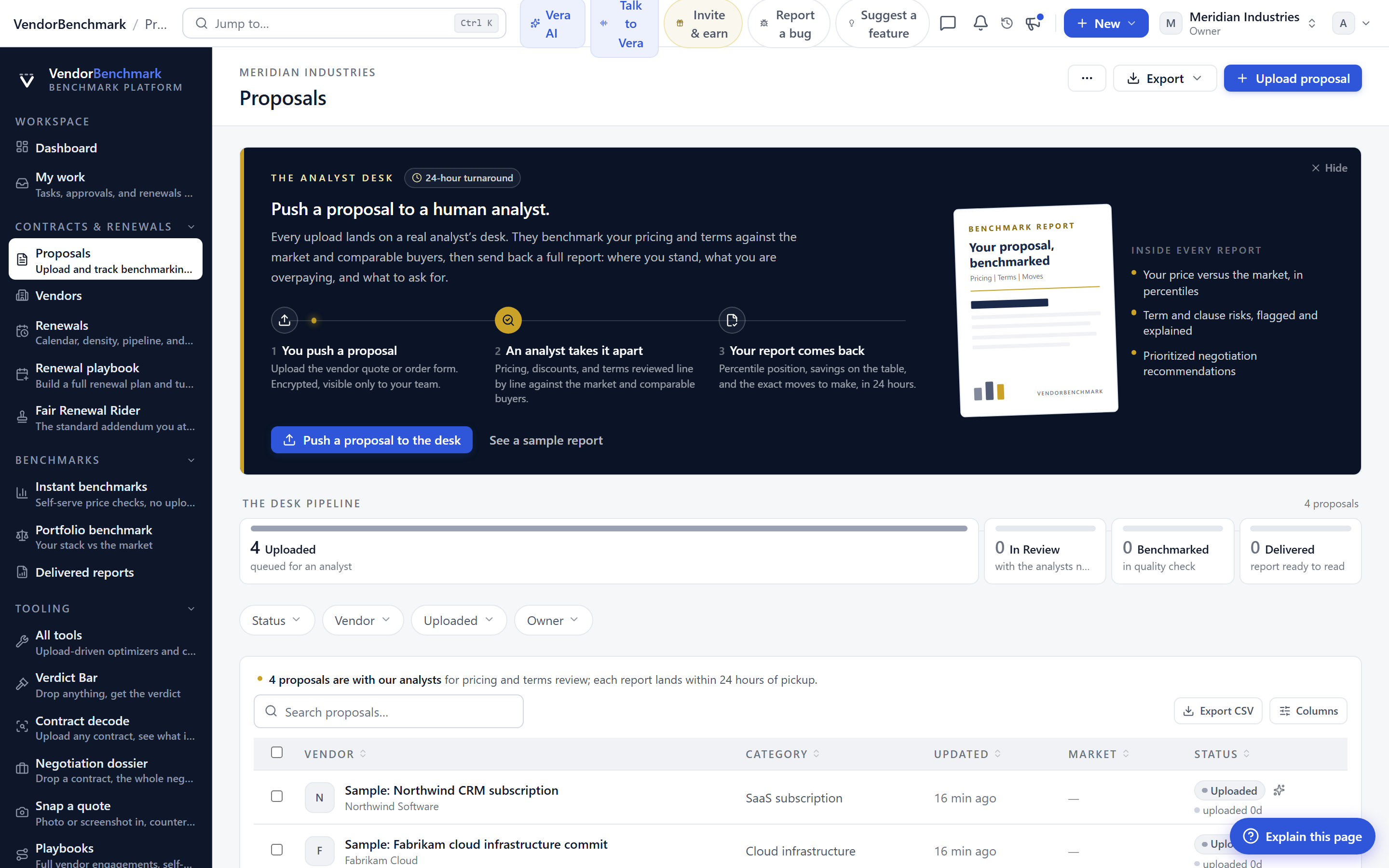1389x868 pixels.
Task: Click the My work inbox icon
Action: 22,184
